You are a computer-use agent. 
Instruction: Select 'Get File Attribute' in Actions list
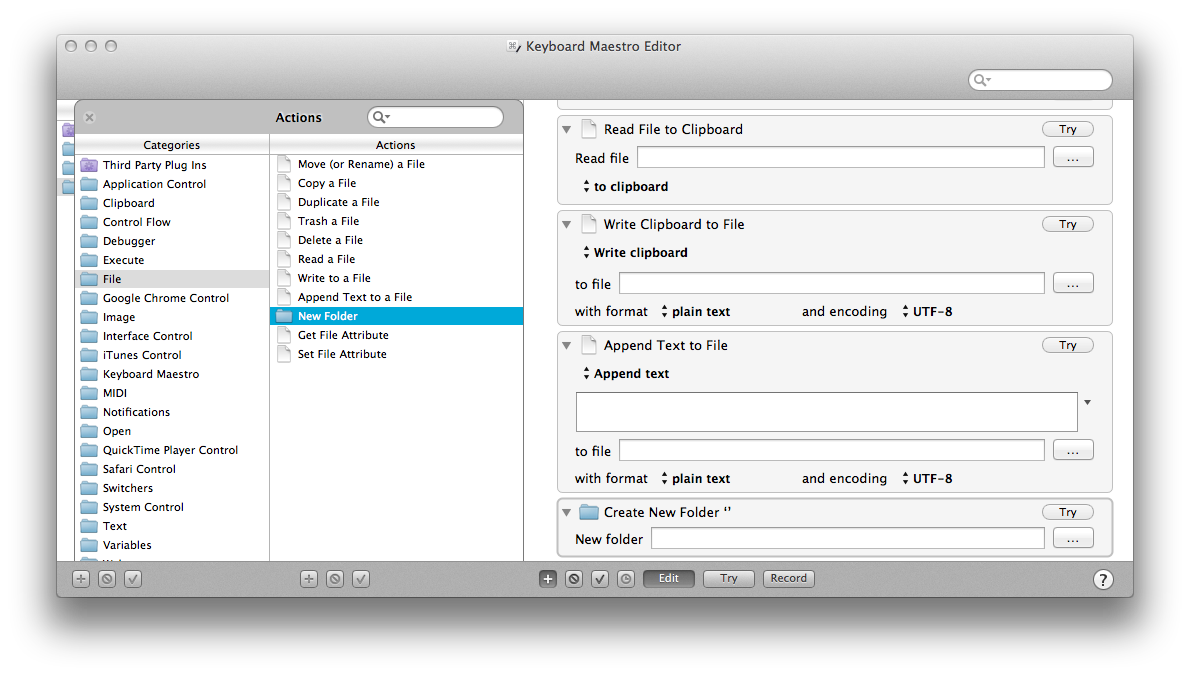point(396,335)
